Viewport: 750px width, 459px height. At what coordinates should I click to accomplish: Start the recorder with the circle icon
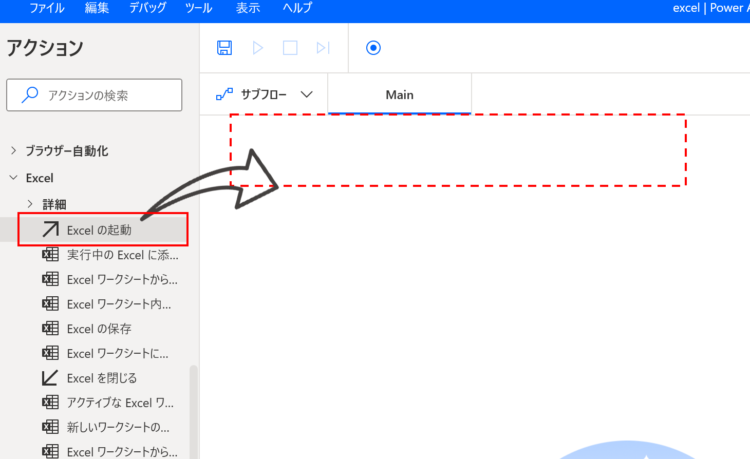coord(373,48)
